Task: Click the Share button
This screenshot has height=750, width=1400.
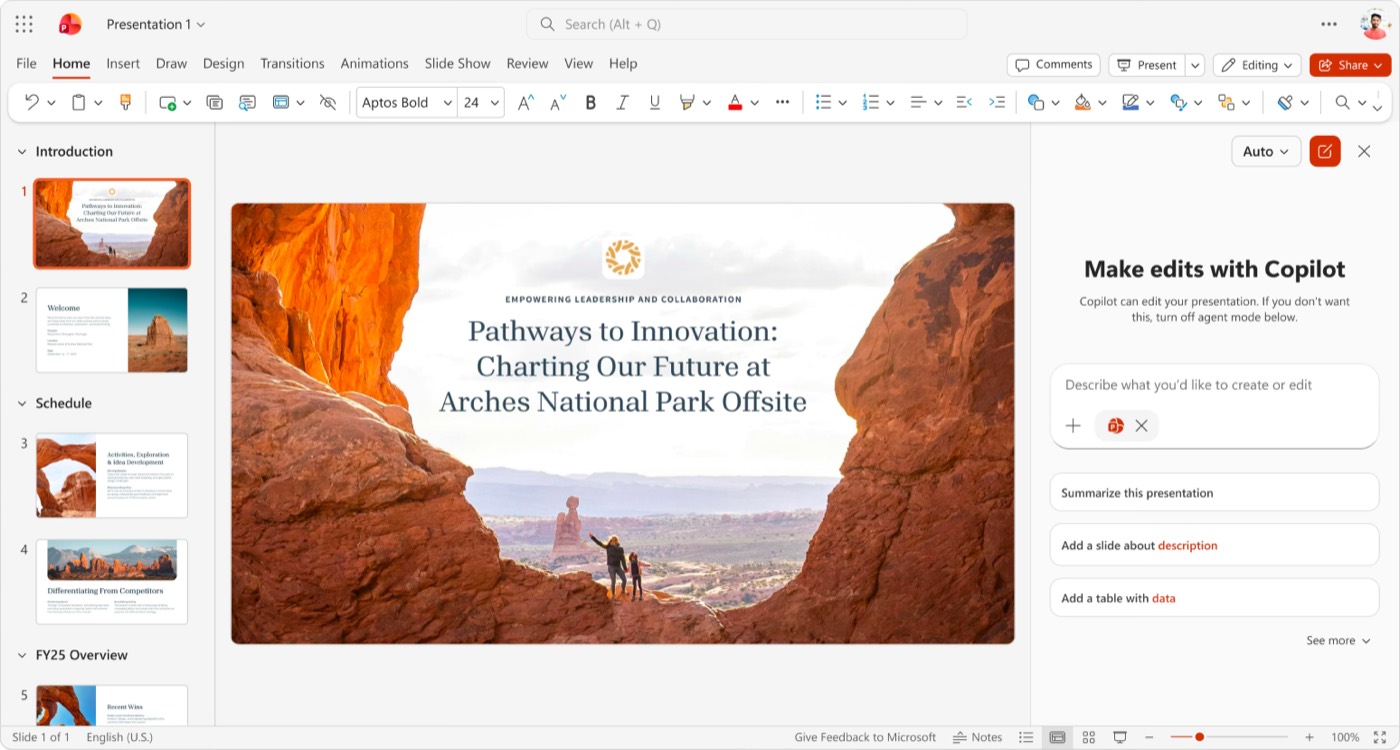Action: (1350, 65)
